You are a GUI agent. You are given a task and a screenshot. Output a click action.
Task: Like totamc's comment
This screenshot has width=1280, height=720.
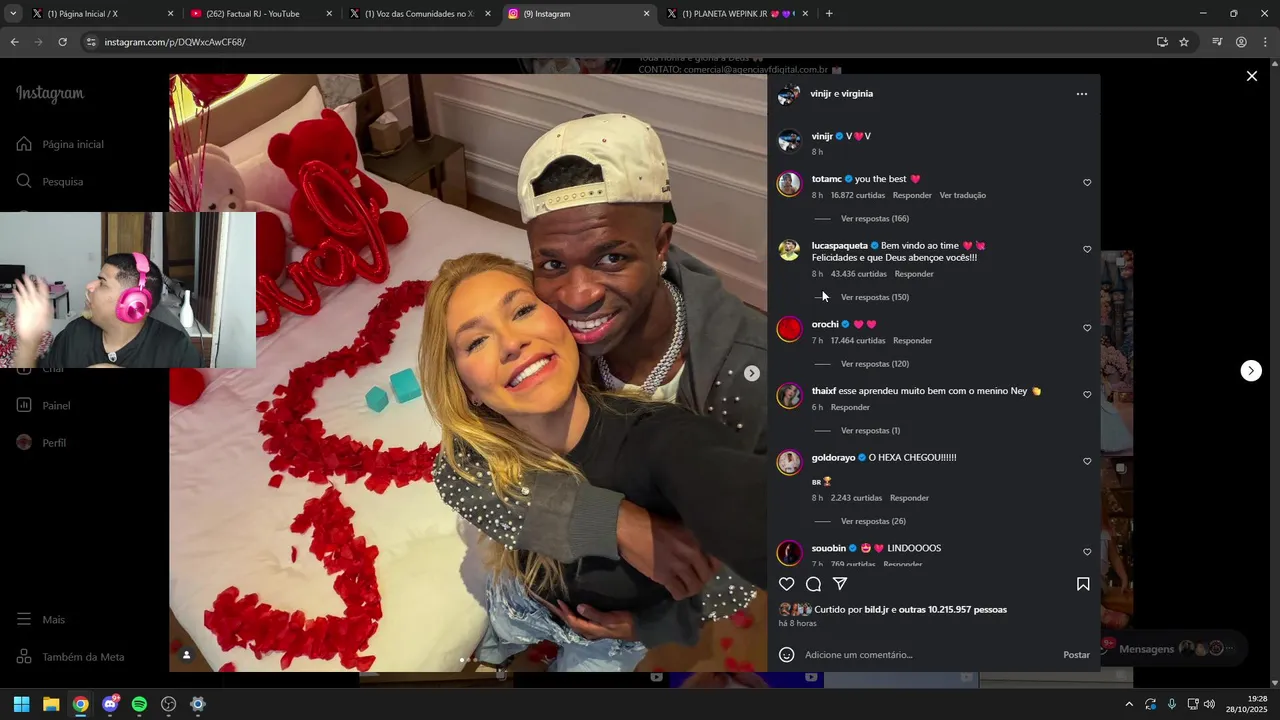1087,183
